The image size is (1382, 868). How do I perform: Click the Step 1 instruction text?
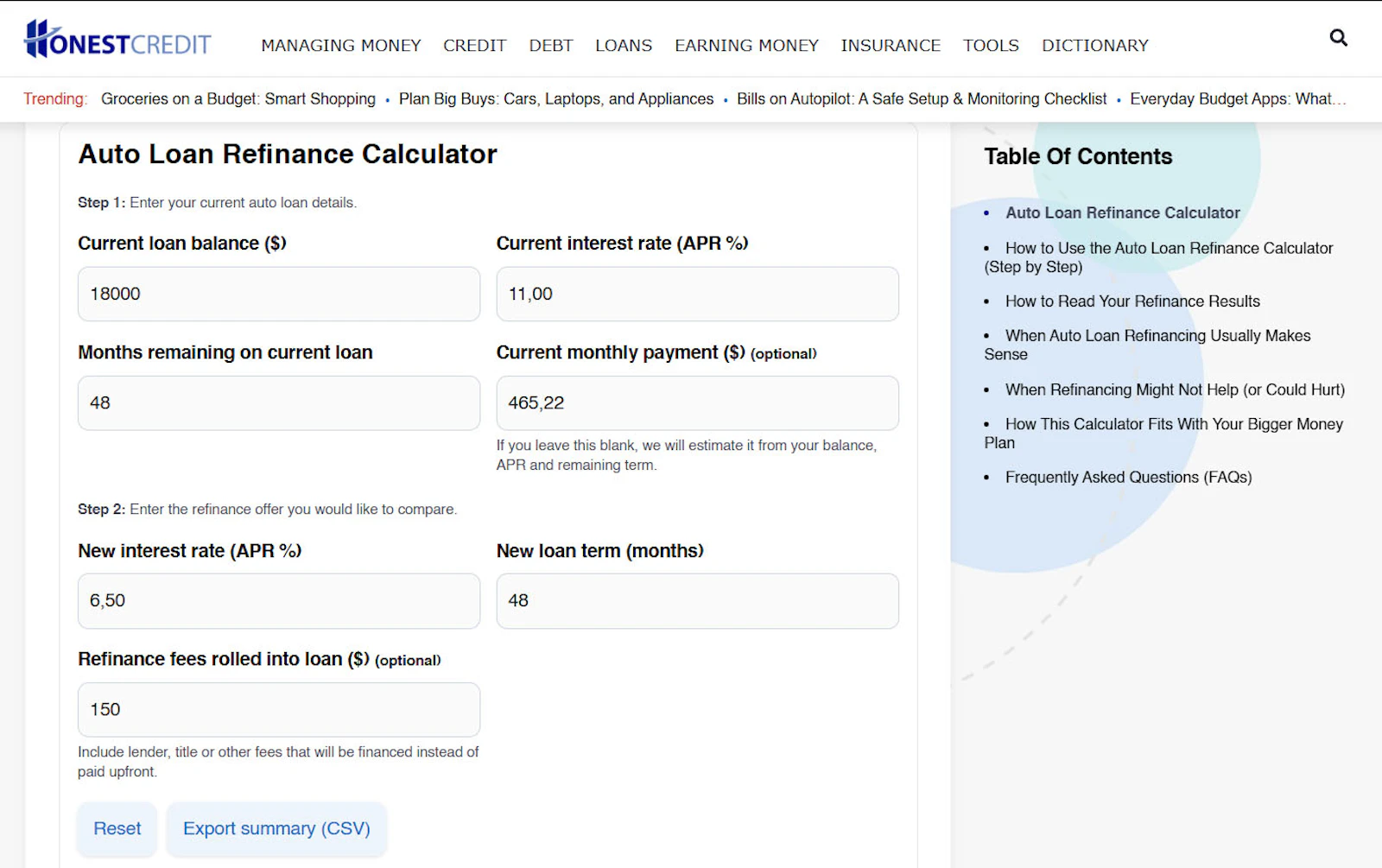pyautogui.click(x=217, y=202)
